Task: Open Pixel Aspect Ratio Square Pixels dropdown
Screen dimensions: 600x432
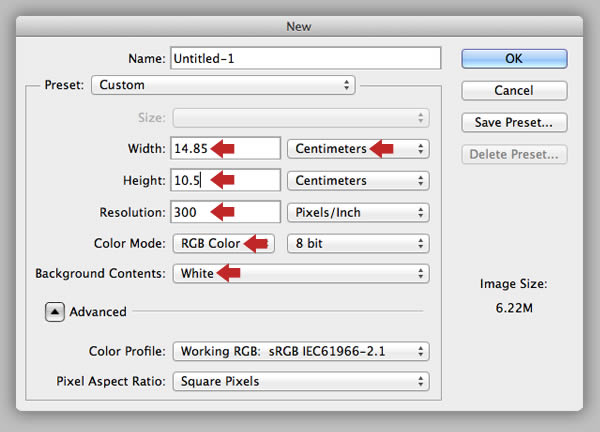Action: (x=301, y=381)
